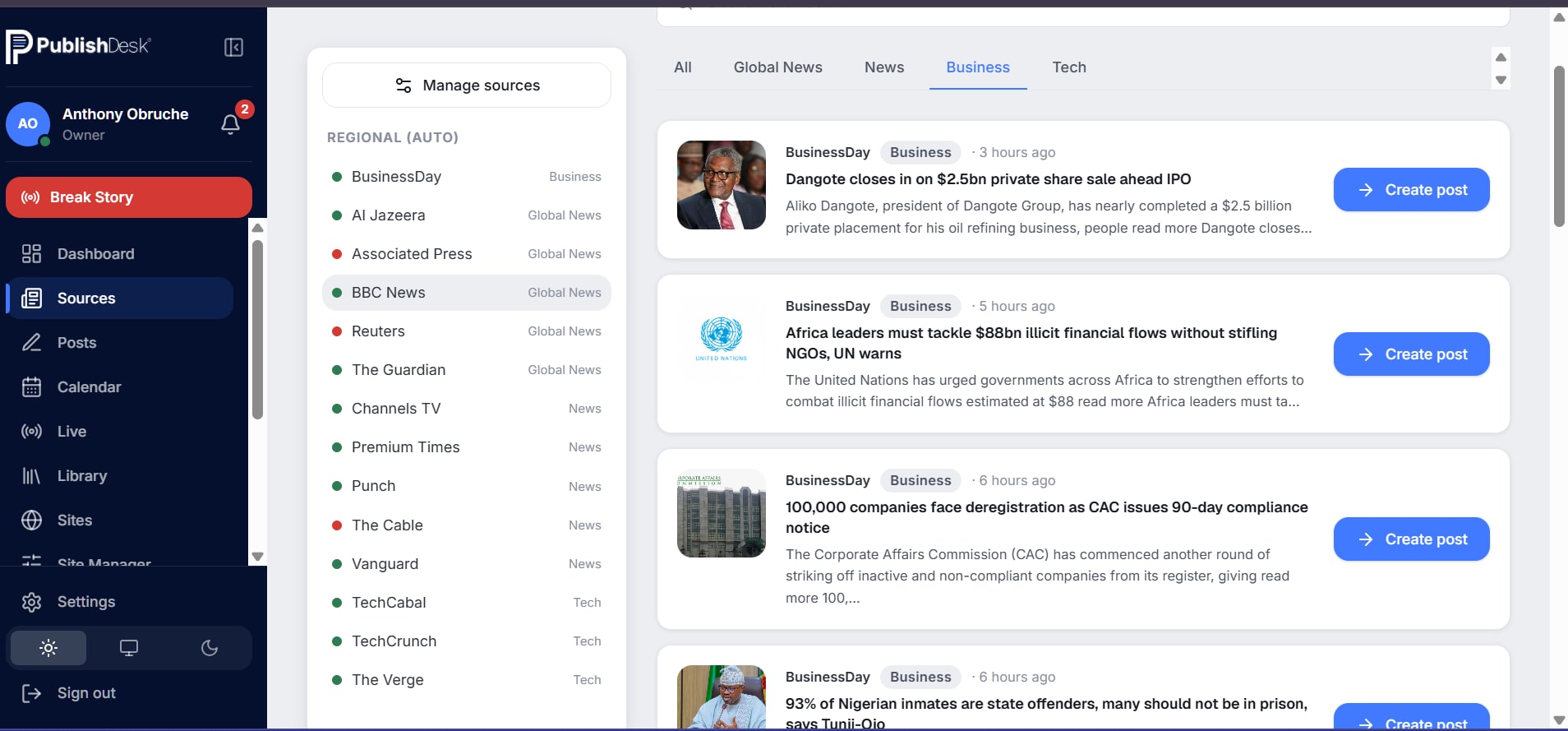The width and height of the screenshot is (1568, 731).
Task: Create post for Nigerian inmates story
Action: pyautogui.click(x=1411, y=717)
